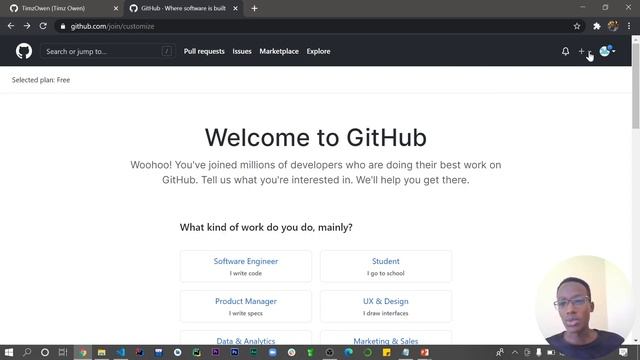Open Marketplace

coord(279,51)
